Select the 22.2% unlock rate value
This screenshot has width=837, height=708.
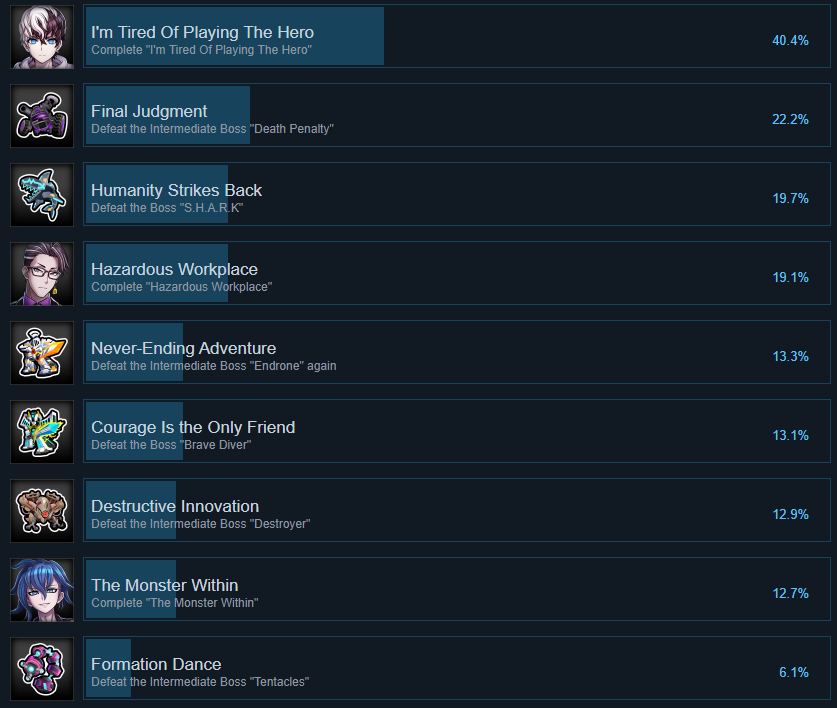point(790,120)
